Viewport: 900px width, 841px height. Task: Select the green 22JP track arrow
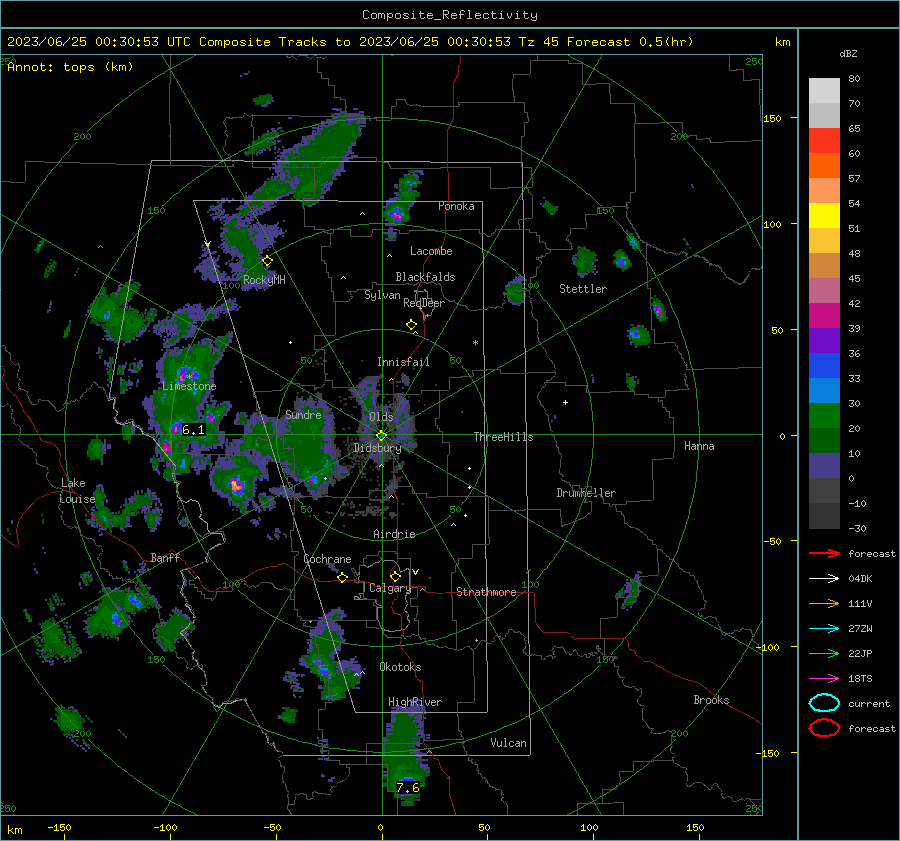tap(824, 653)
